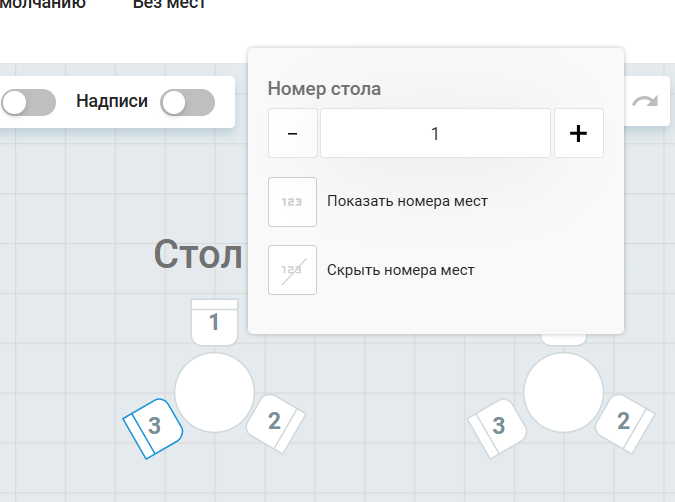Click the right round table
The height and width of the screenshot is (502, 675).
tap(564, 392)
